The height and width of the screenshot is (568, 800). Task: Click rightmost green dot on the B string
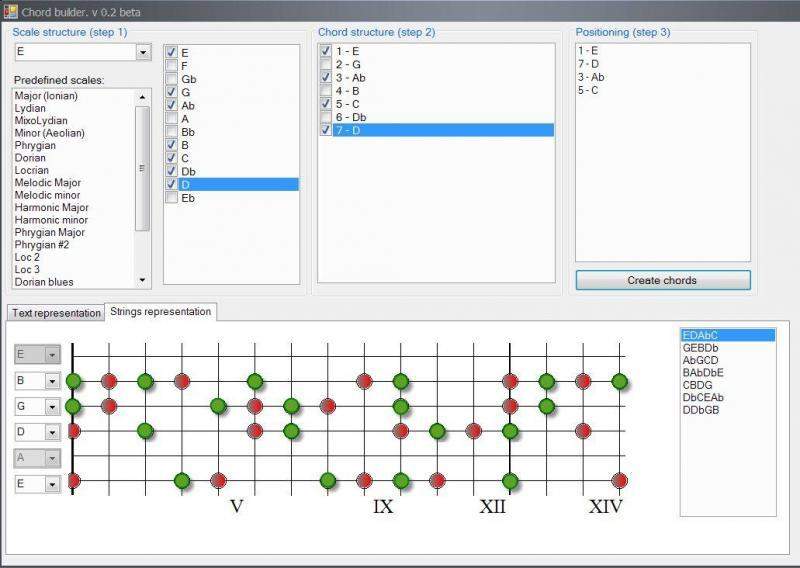[x=619, y=381]
